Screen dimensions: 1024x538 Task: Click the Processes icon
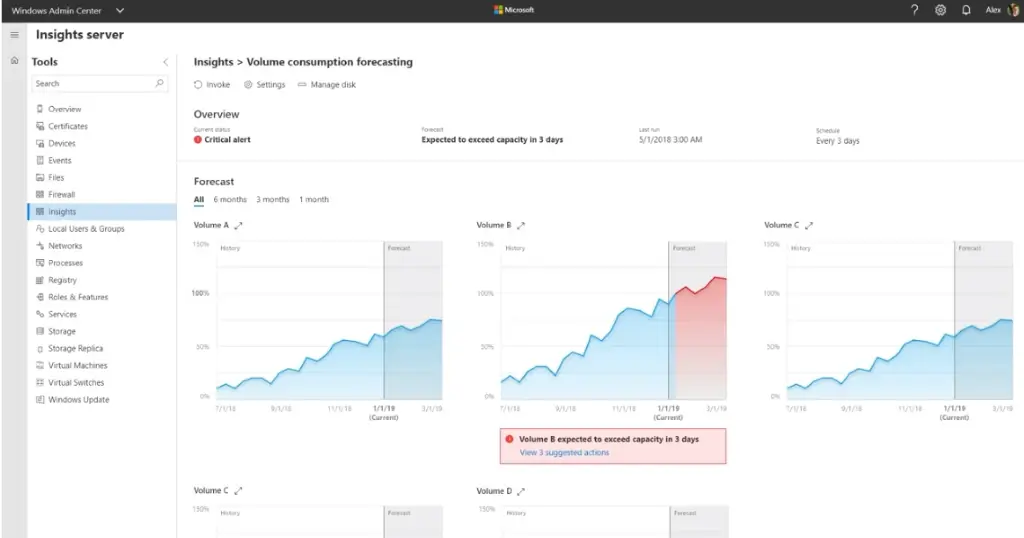click(x=40, y=262)
